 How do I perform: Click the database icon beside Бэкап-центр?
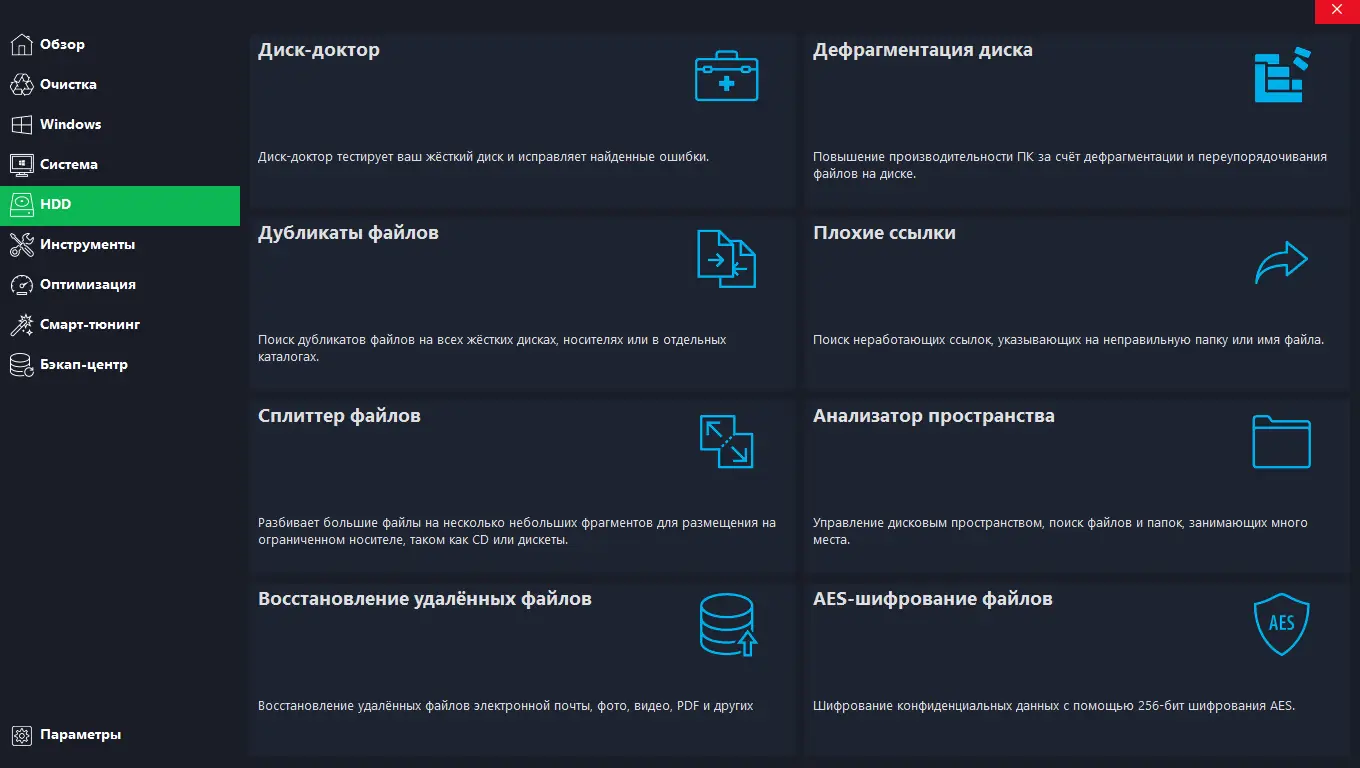point(21,364)
